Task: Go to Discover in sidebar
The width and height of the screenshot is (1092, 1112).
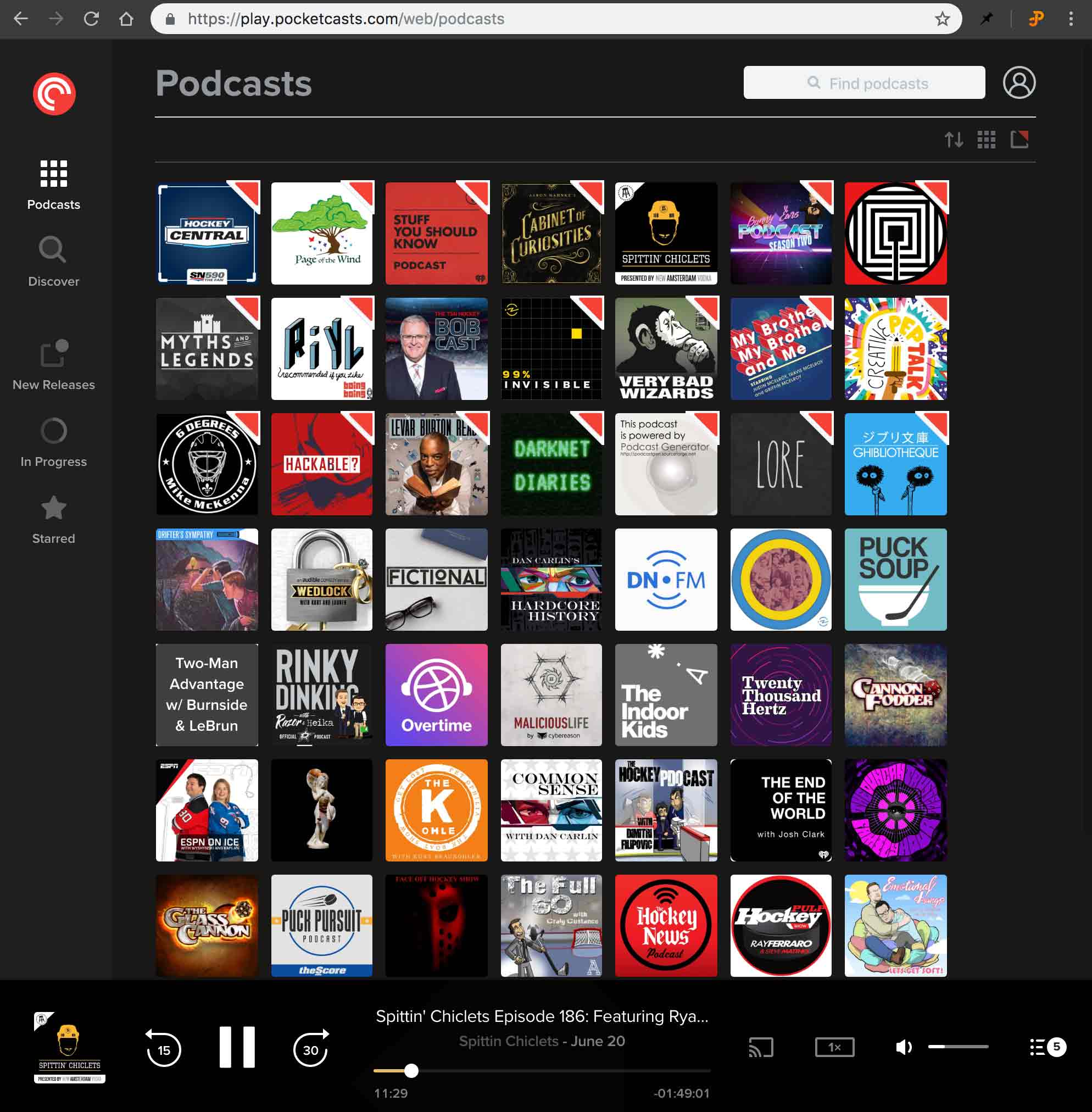Action: click(54, 262)
